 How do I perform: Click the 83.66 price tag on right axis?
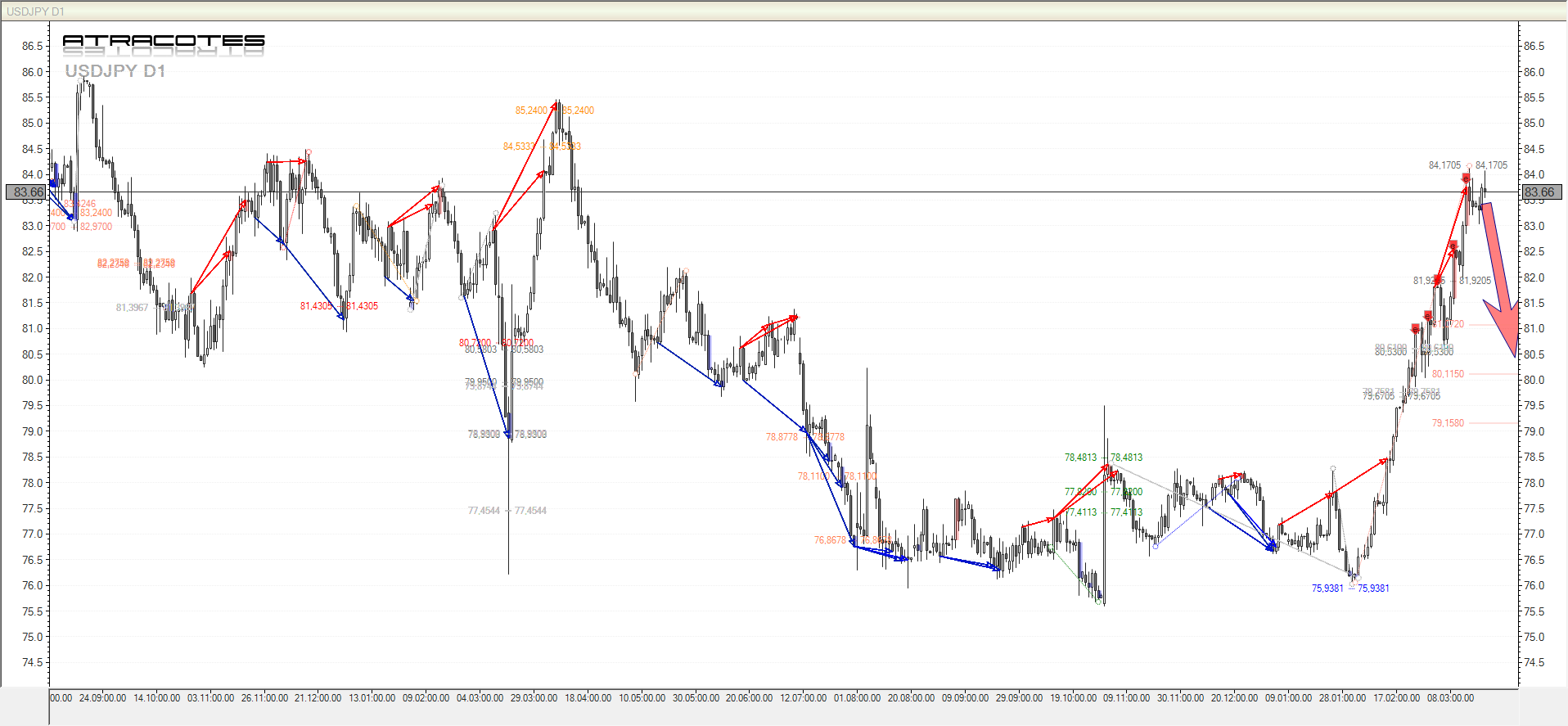point(1539,192)
